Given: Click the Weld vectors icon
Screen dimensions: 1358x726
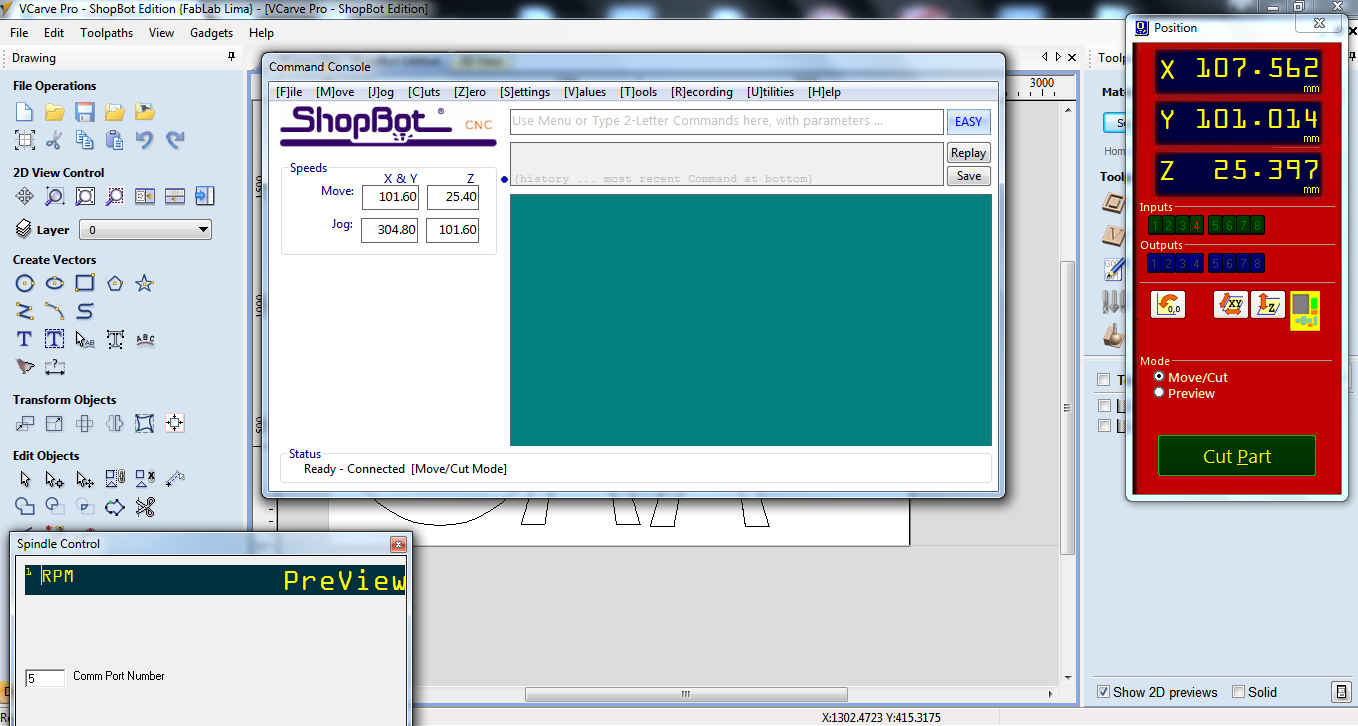Looking at the screenshot, I should tap(25, 507).
